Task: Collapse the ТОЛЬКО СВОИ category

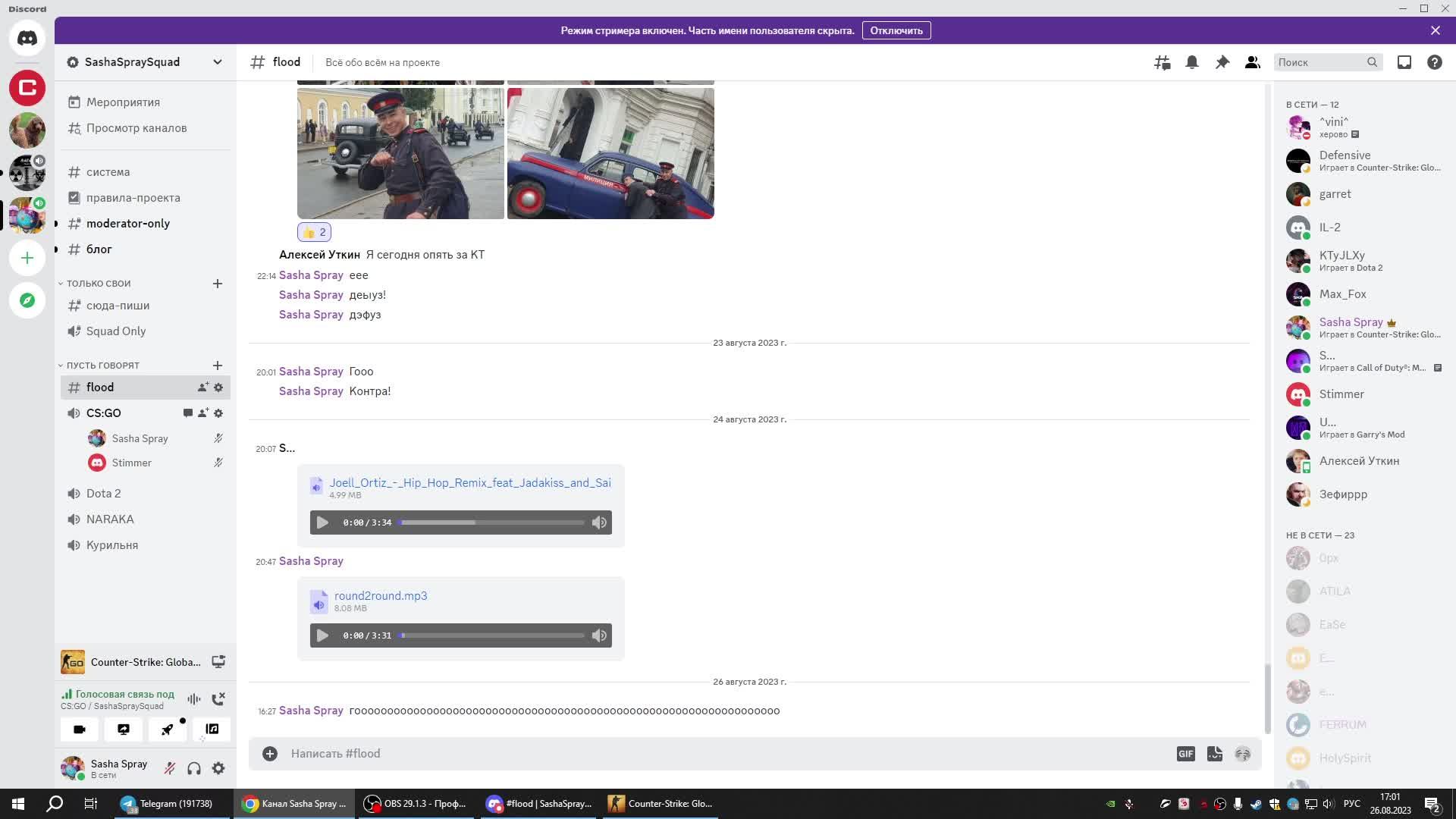Action: [99, 284]
